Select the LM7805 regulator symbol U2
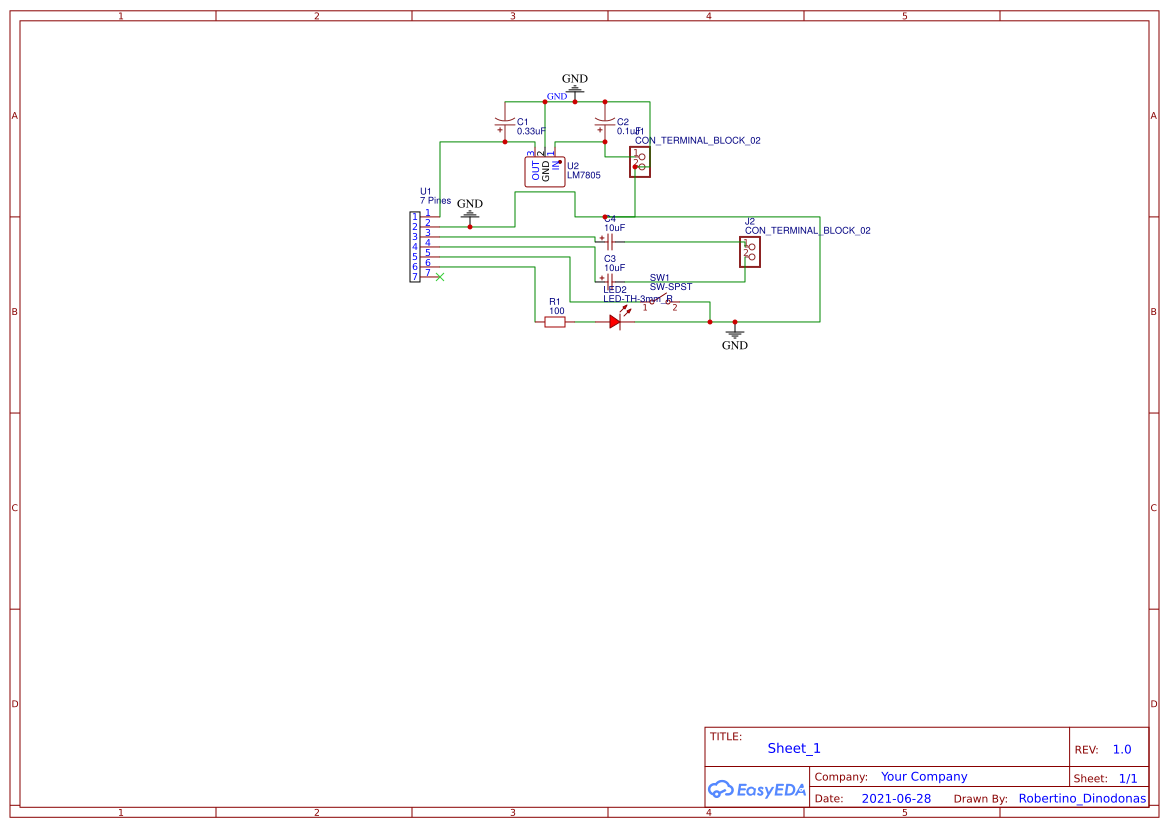 tap(544, 170)
